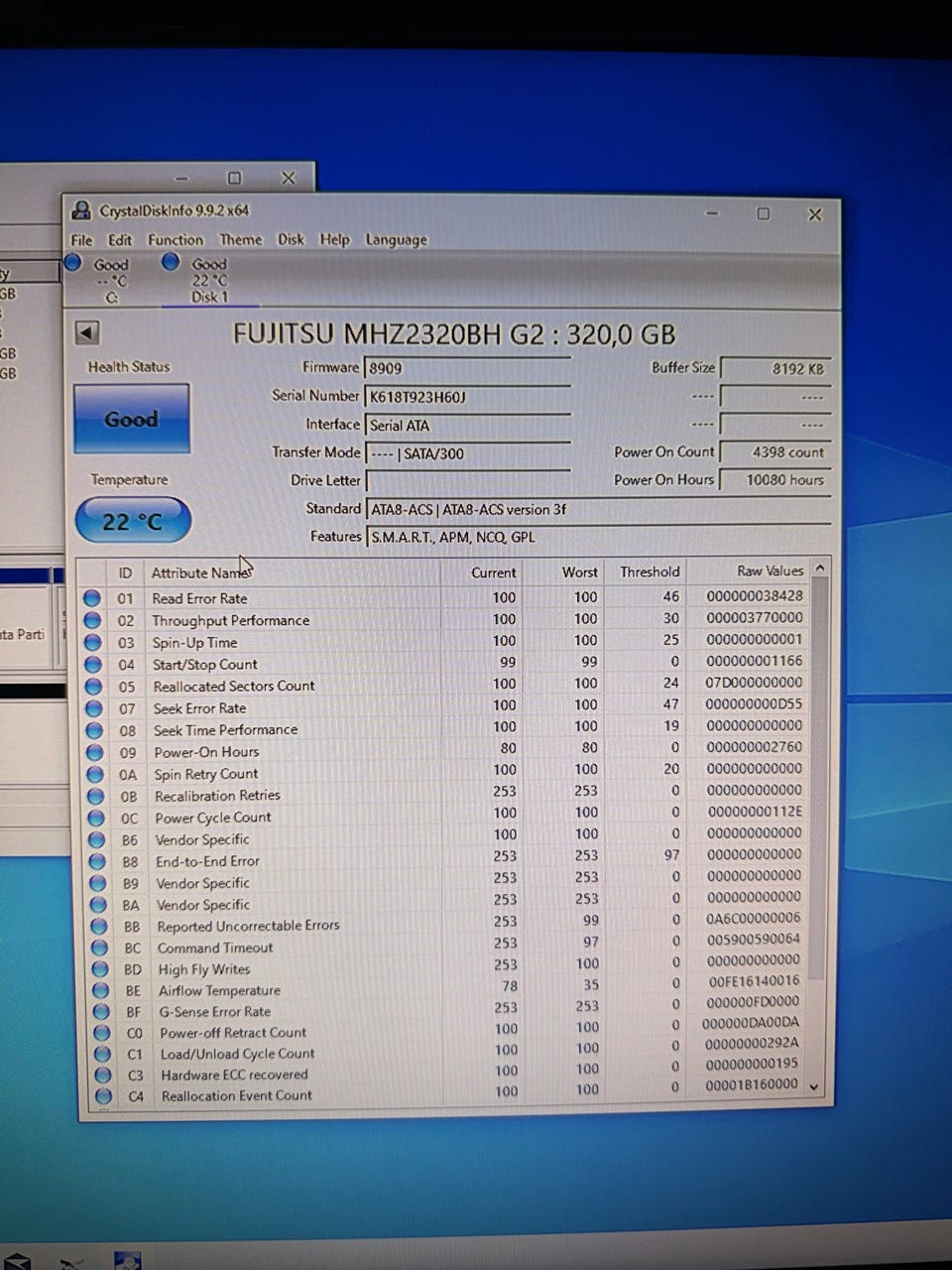Open the Disk menu
Viewport: 952px width, 1270px height.
click(x=291, y=239)
